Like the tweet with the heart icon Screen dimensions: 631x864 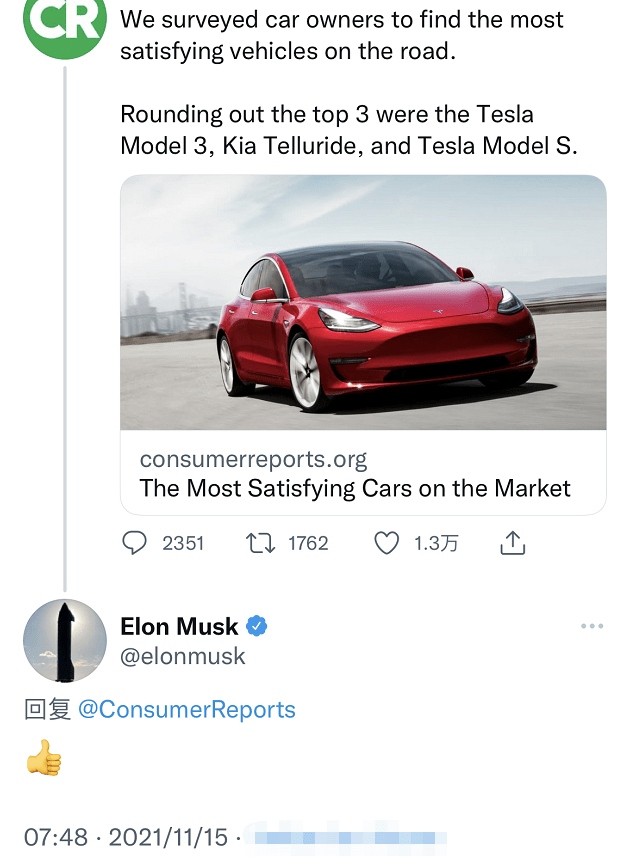coord(386,543)
